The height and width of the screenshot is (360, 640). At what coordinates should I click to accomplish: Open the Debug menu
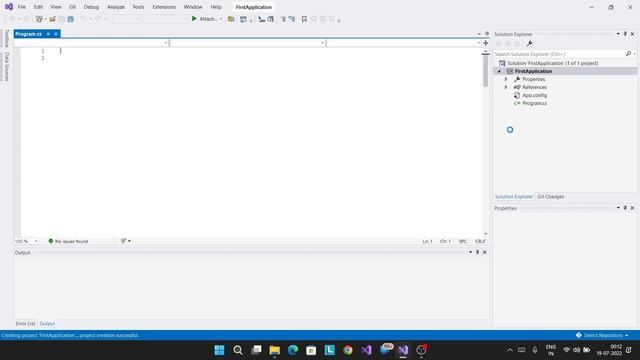pyautogui.click(x=91, y=7)
